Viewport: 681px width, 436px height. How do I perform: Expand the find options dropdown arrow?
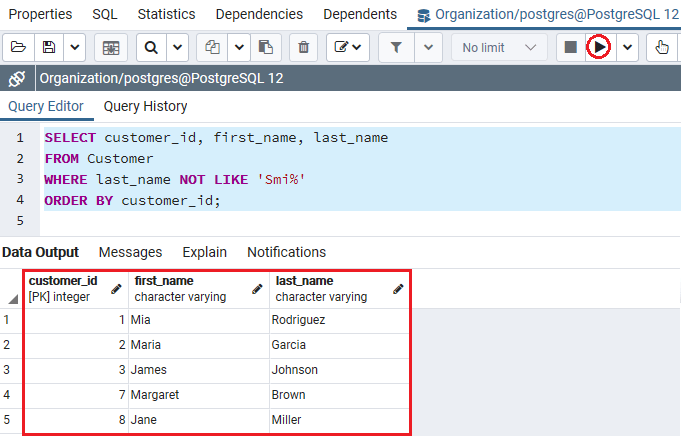[x=178, y=47]
